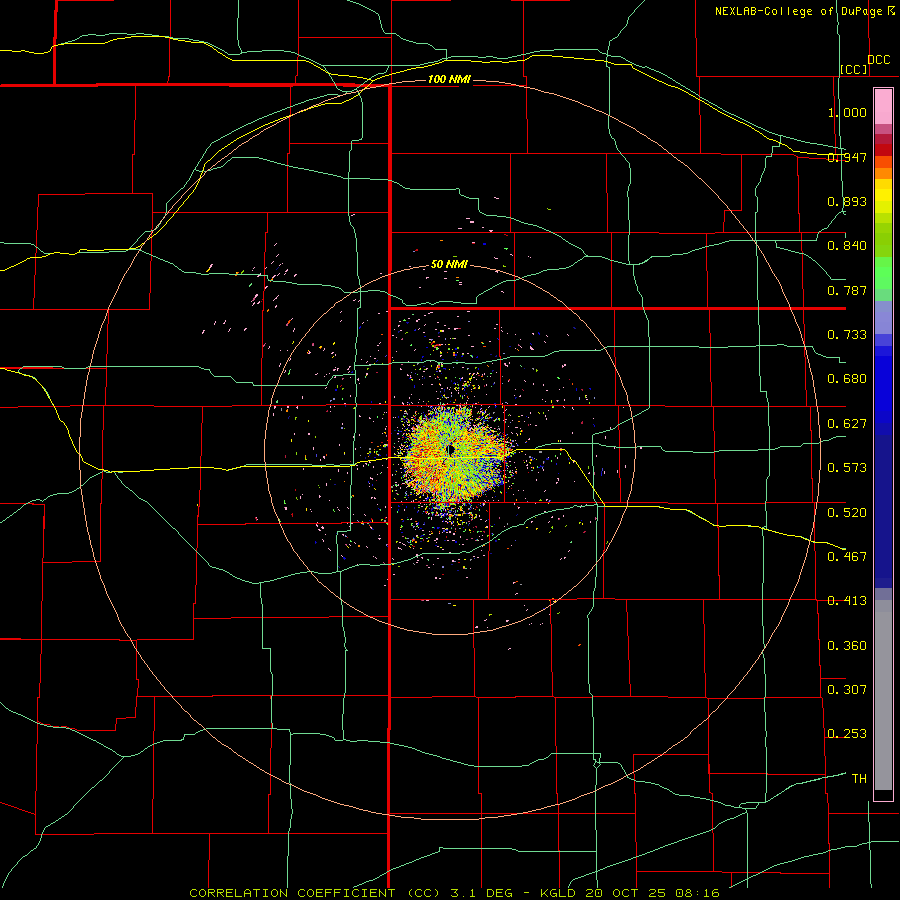Click the 0.360 legend value
900x900 pixels.
(847, 646)
